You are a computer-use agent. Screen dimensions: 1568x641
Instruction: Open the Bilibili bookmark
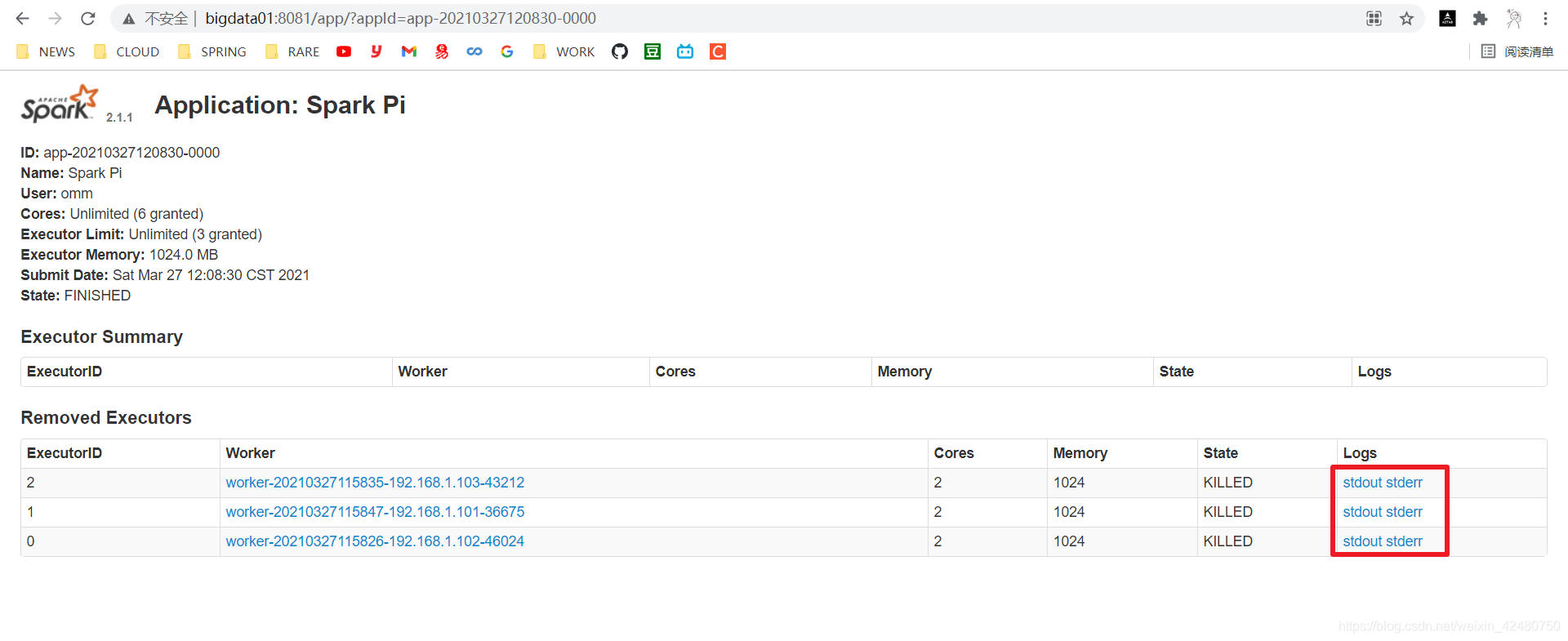click(x=685, y=51)
